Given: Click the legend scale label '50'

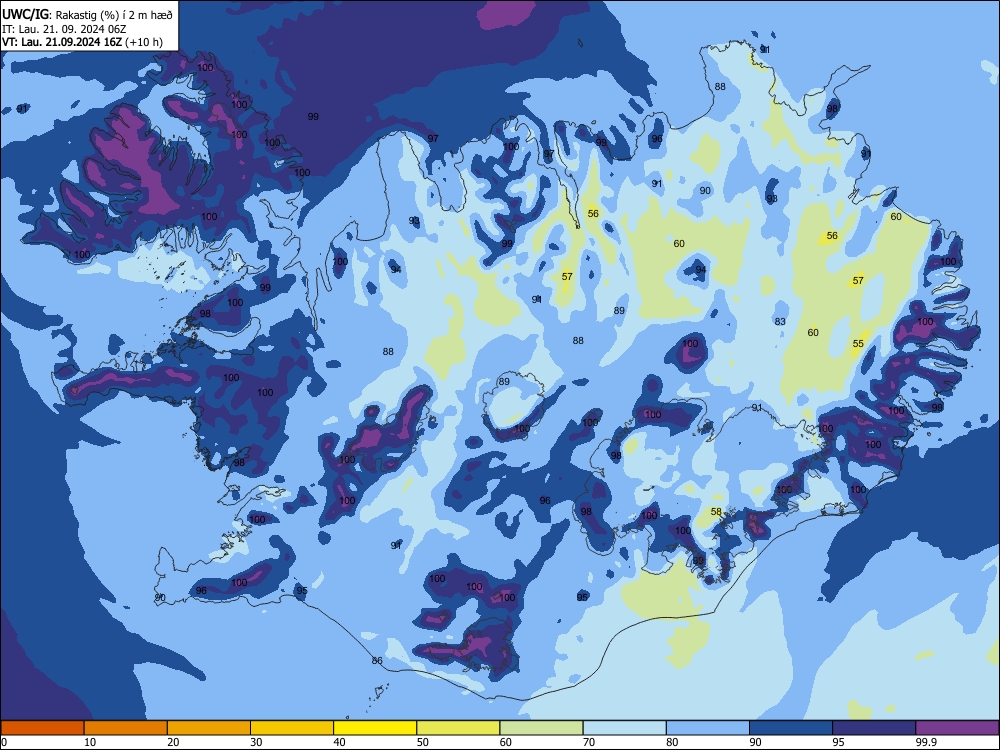Looking at the screenshot, I should click(x=423, y=742).
